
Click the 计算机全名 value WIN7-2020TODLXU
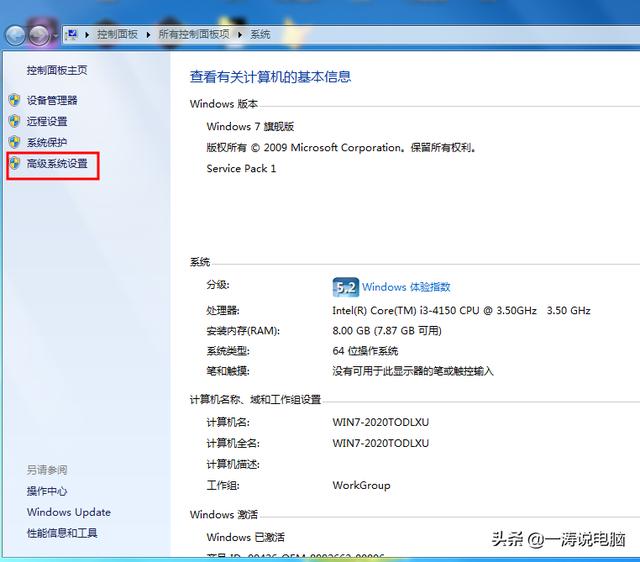coord(380,443)
